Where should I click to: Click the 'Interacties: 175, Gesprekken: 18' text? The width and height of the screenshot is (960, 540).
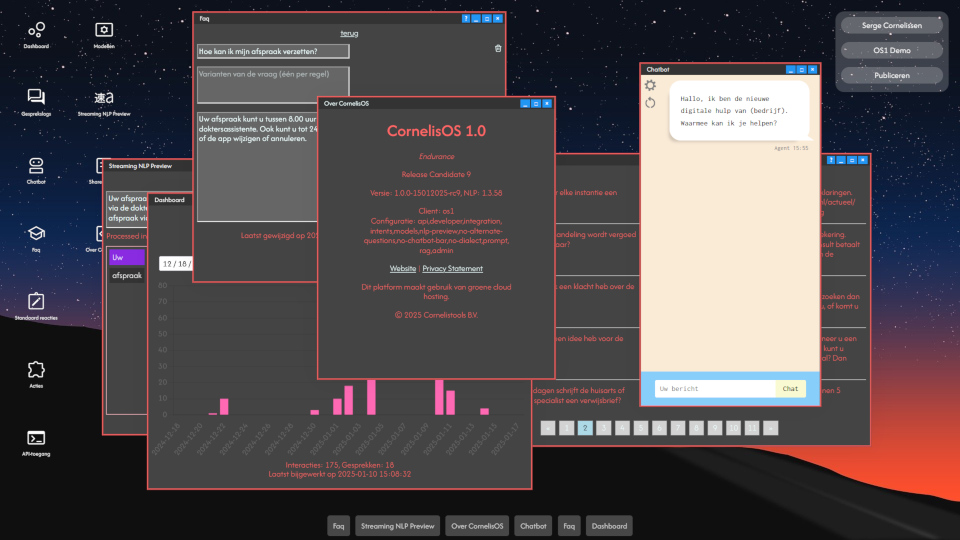pos(340,465)
